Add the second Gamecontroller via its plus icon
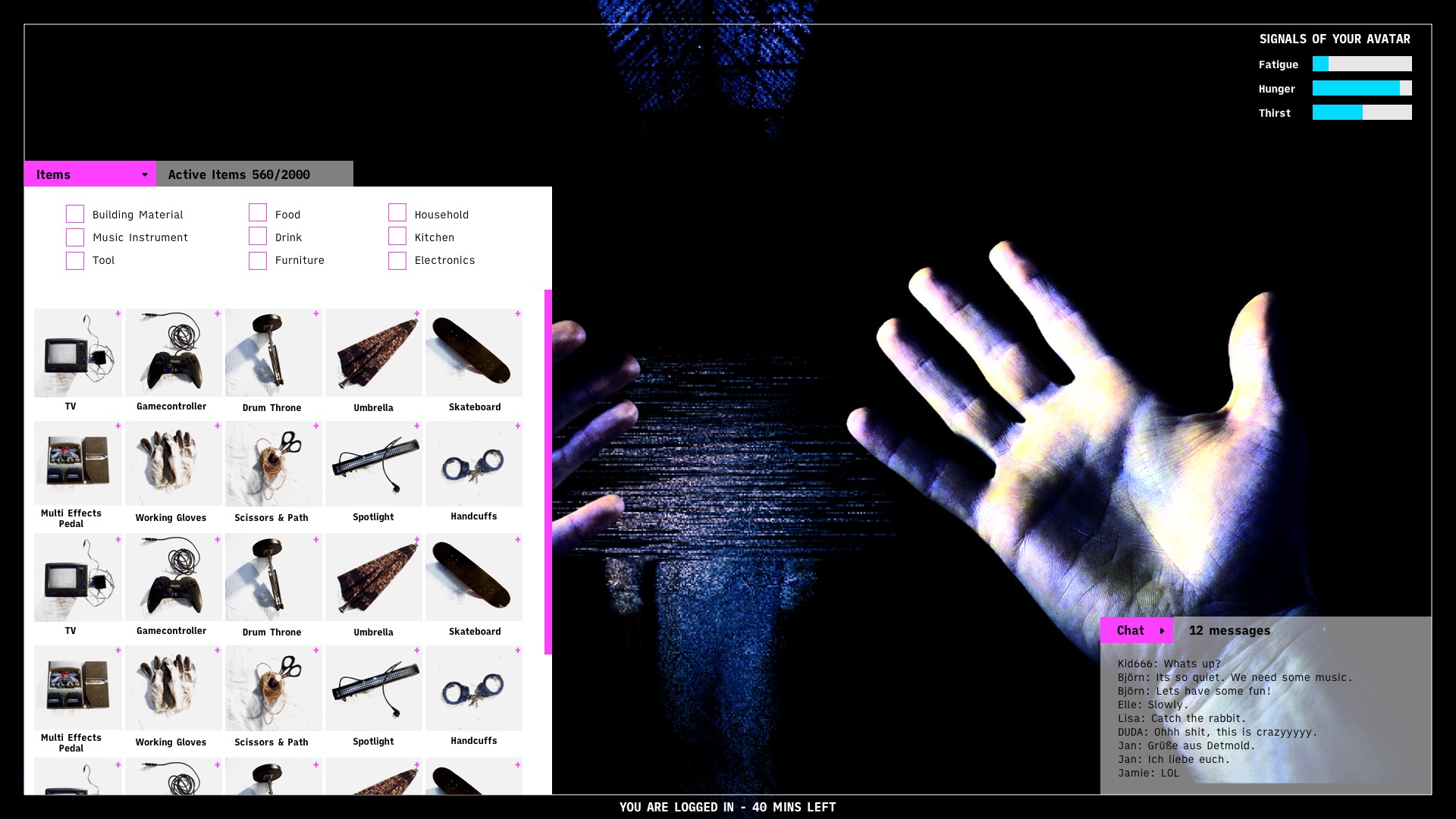The width and height of the screenshot is (1456, 819). [x=218, y=539]
